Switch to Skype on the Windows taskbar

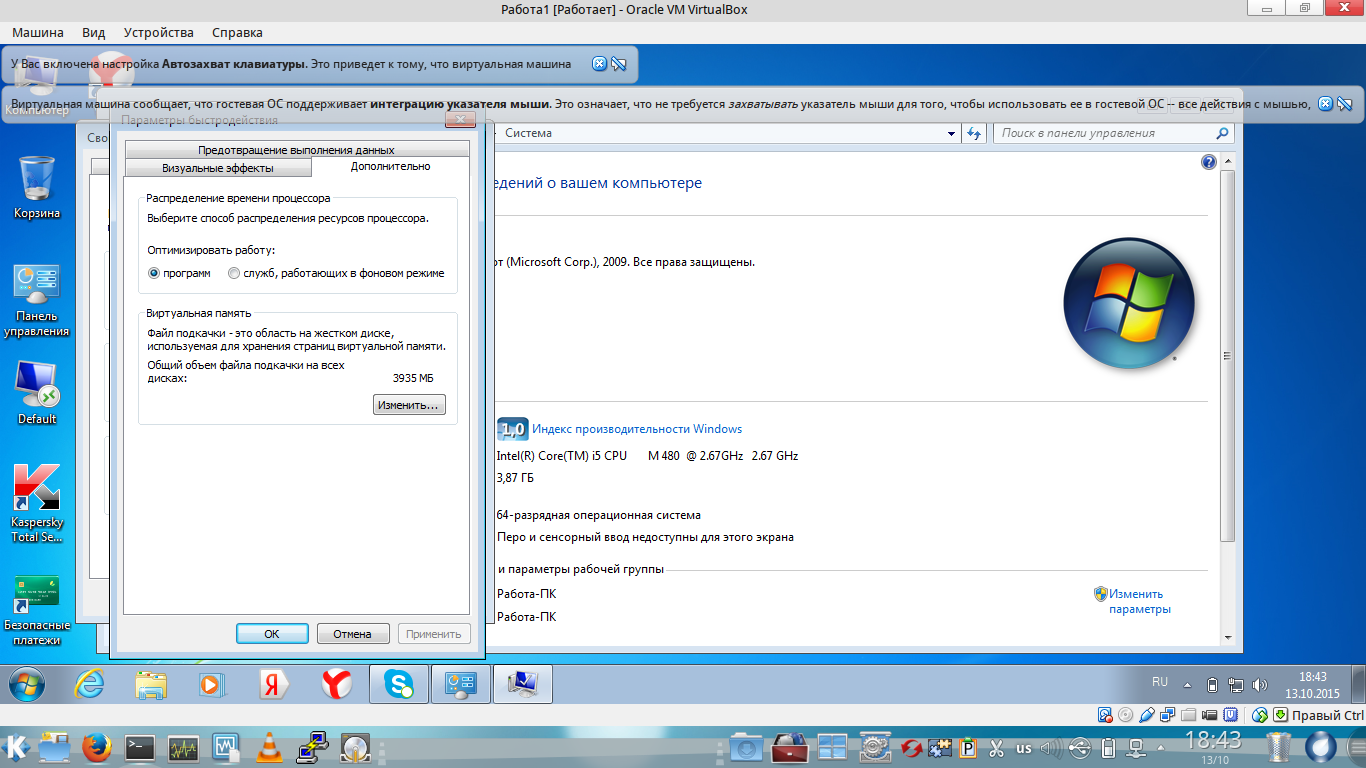(399, 684)
